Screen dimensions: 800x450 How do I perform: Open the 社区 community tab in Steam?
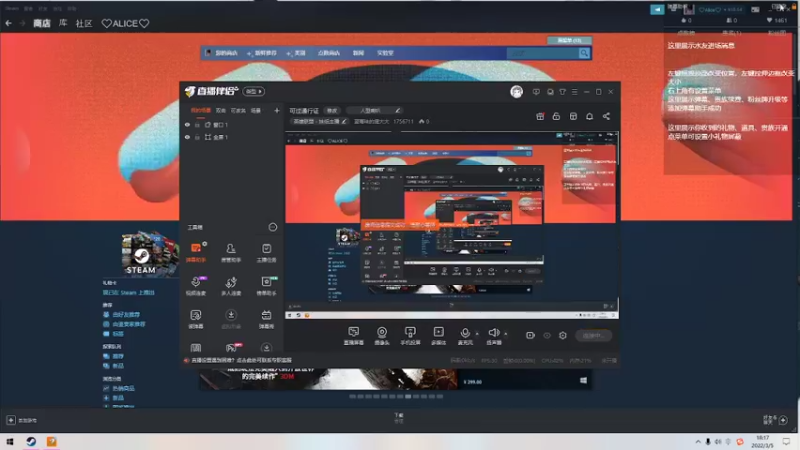click(84, 23)
